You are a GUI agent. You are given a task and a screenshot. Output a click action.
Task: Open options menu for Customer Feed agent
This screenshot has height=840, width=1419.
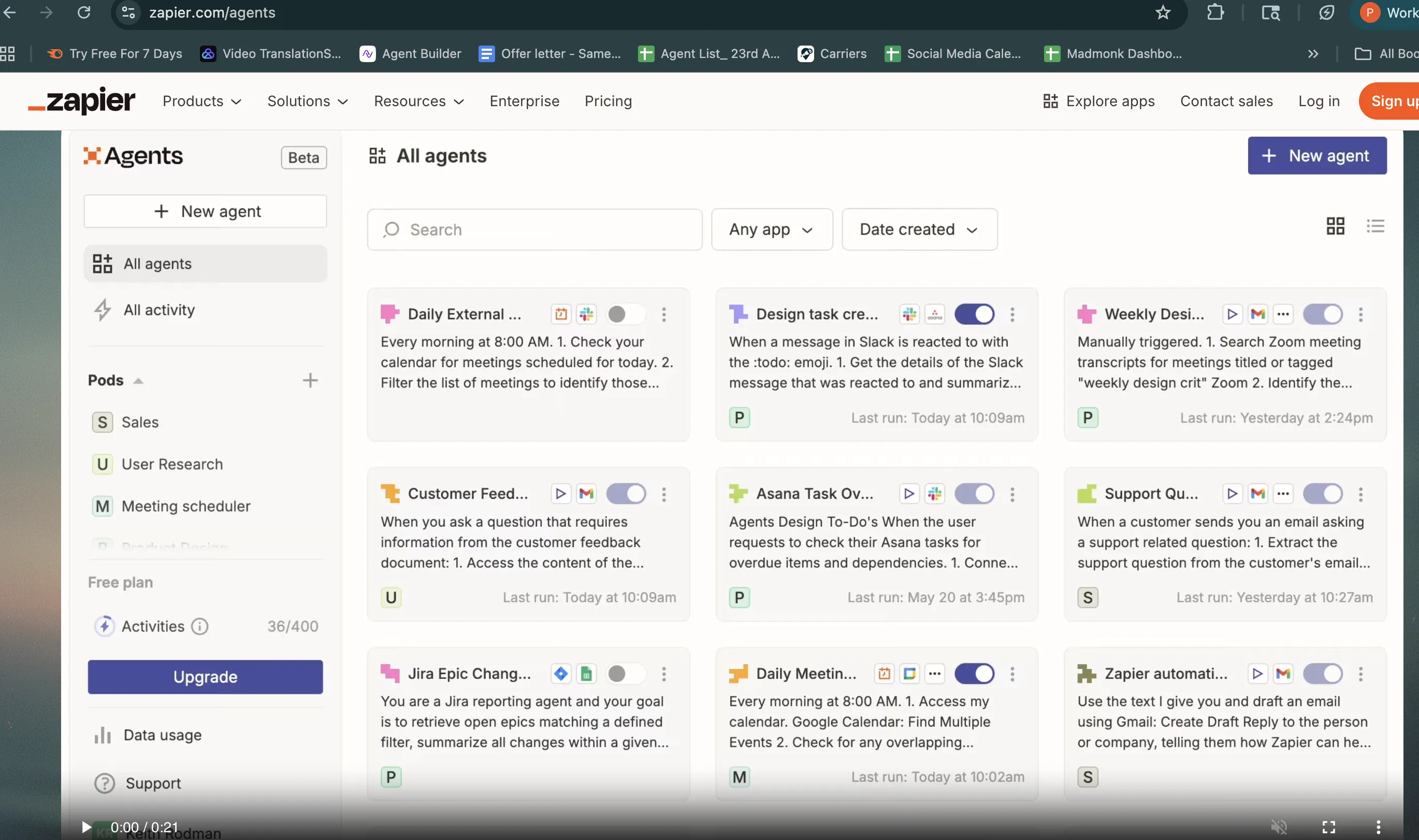(664, 494)
